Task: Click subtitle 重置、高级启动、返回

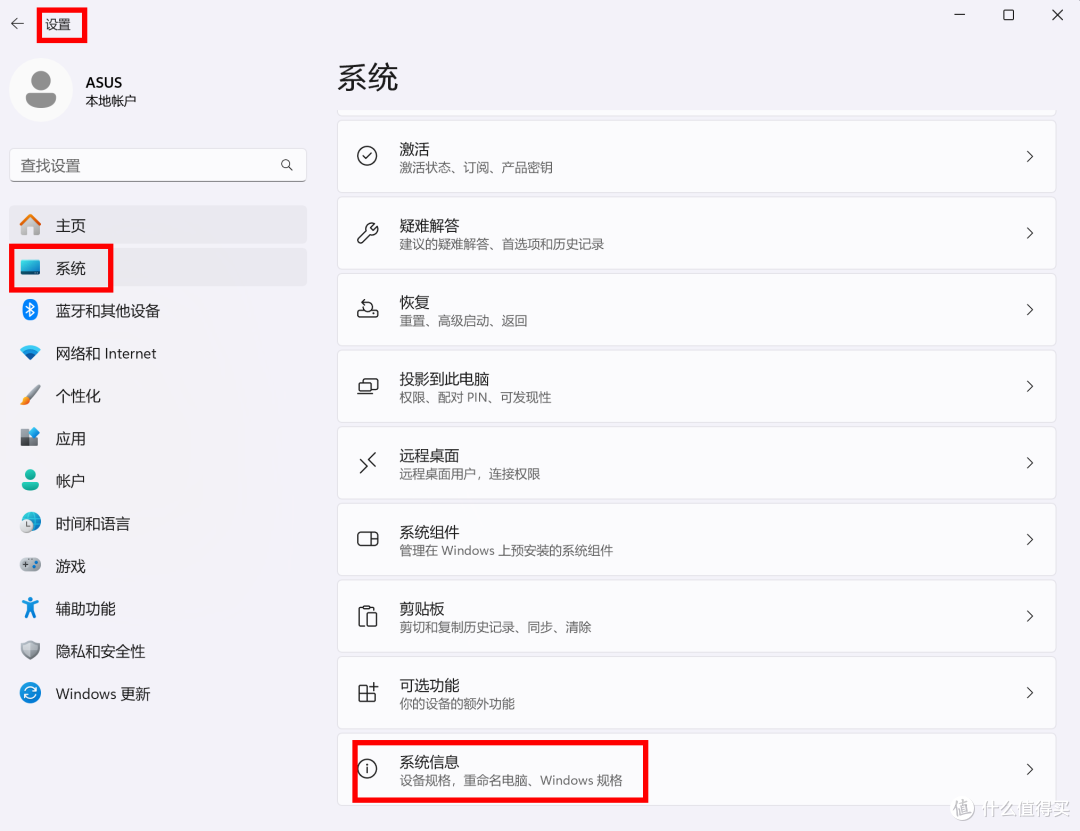Action: (464, 320)
